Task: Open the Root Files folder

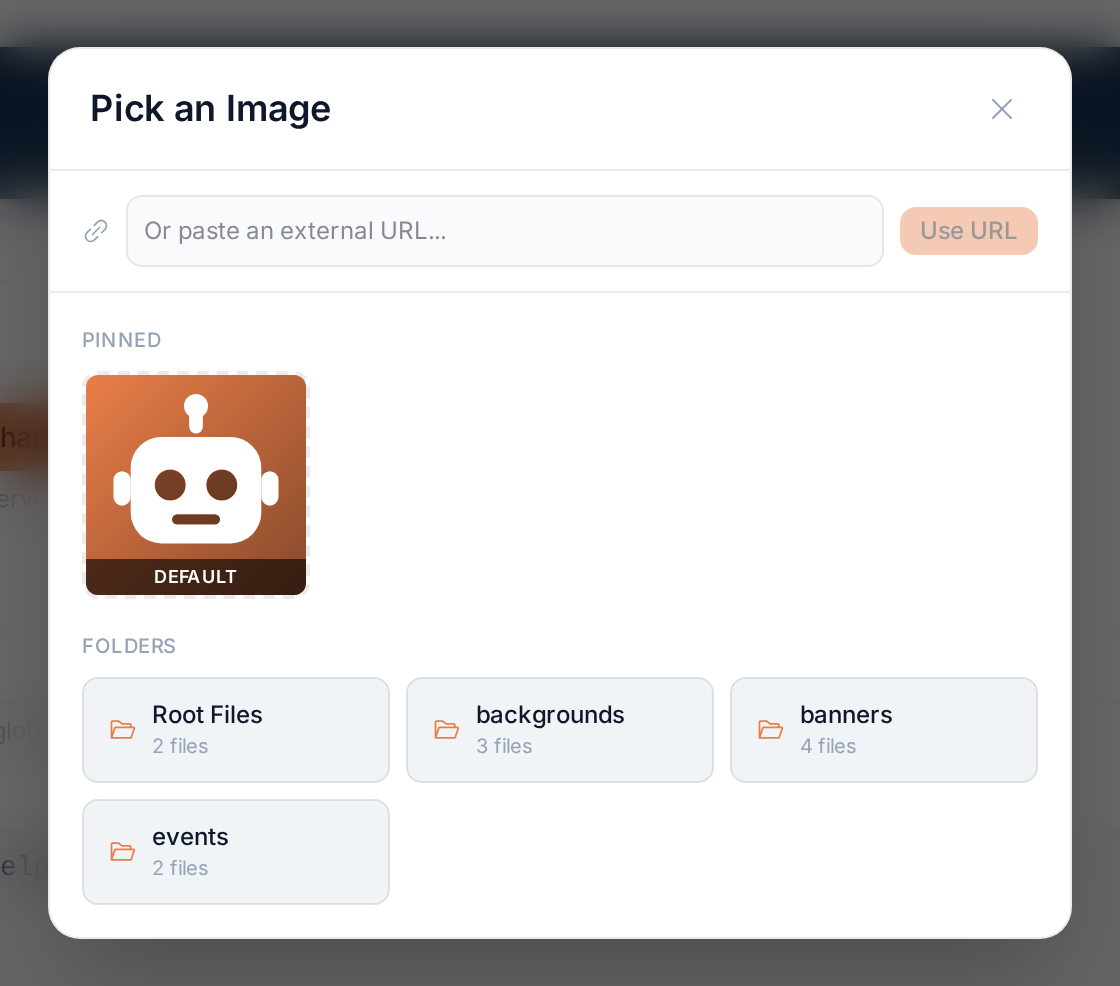Action: coord(236,729)
